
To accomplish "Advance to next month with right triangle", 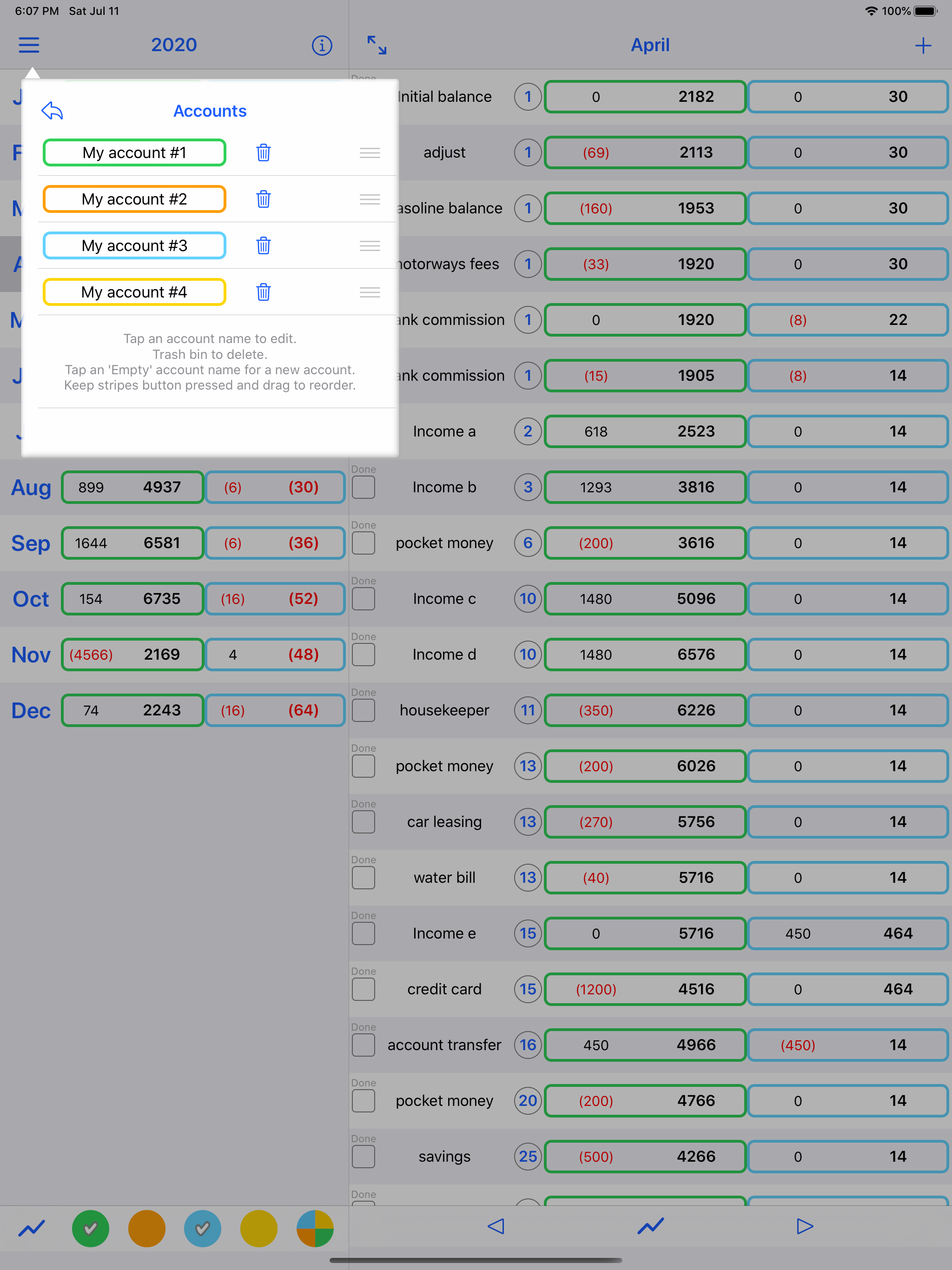I will click(x=804, y=1226).
